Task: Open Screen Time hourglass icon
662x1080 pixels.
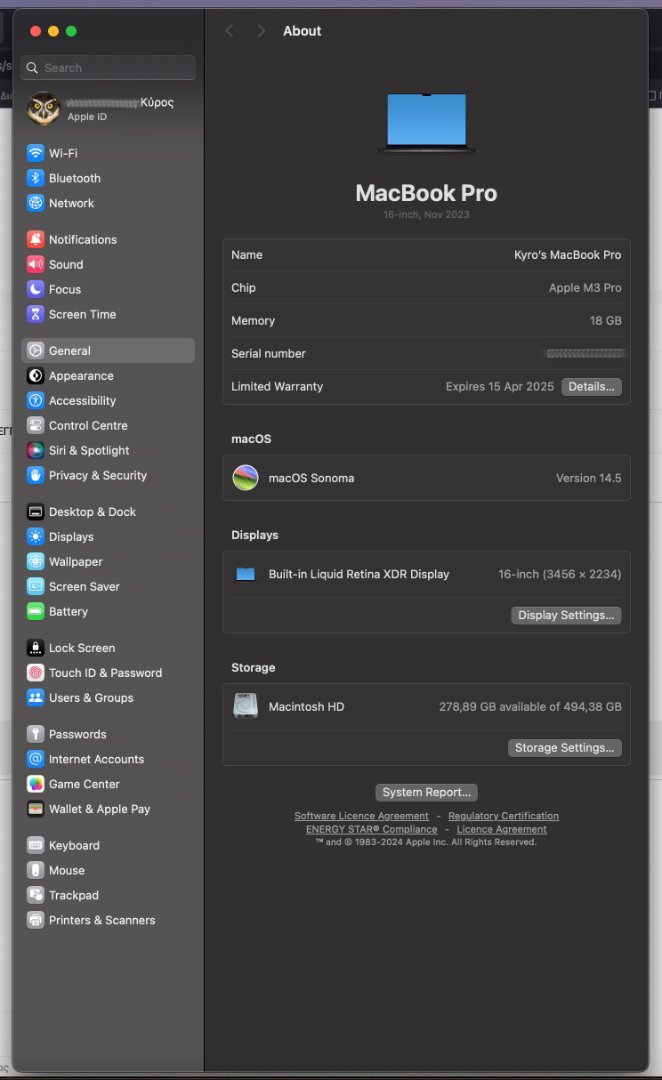Action: pyautogui.click(x=35, y=314)
